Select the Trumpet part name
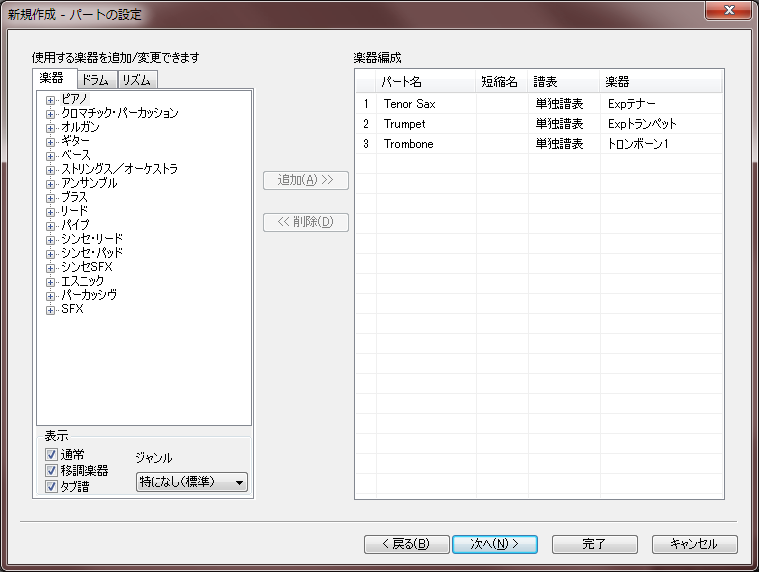This screenshot has height=572, width=759. coord(405,124)
